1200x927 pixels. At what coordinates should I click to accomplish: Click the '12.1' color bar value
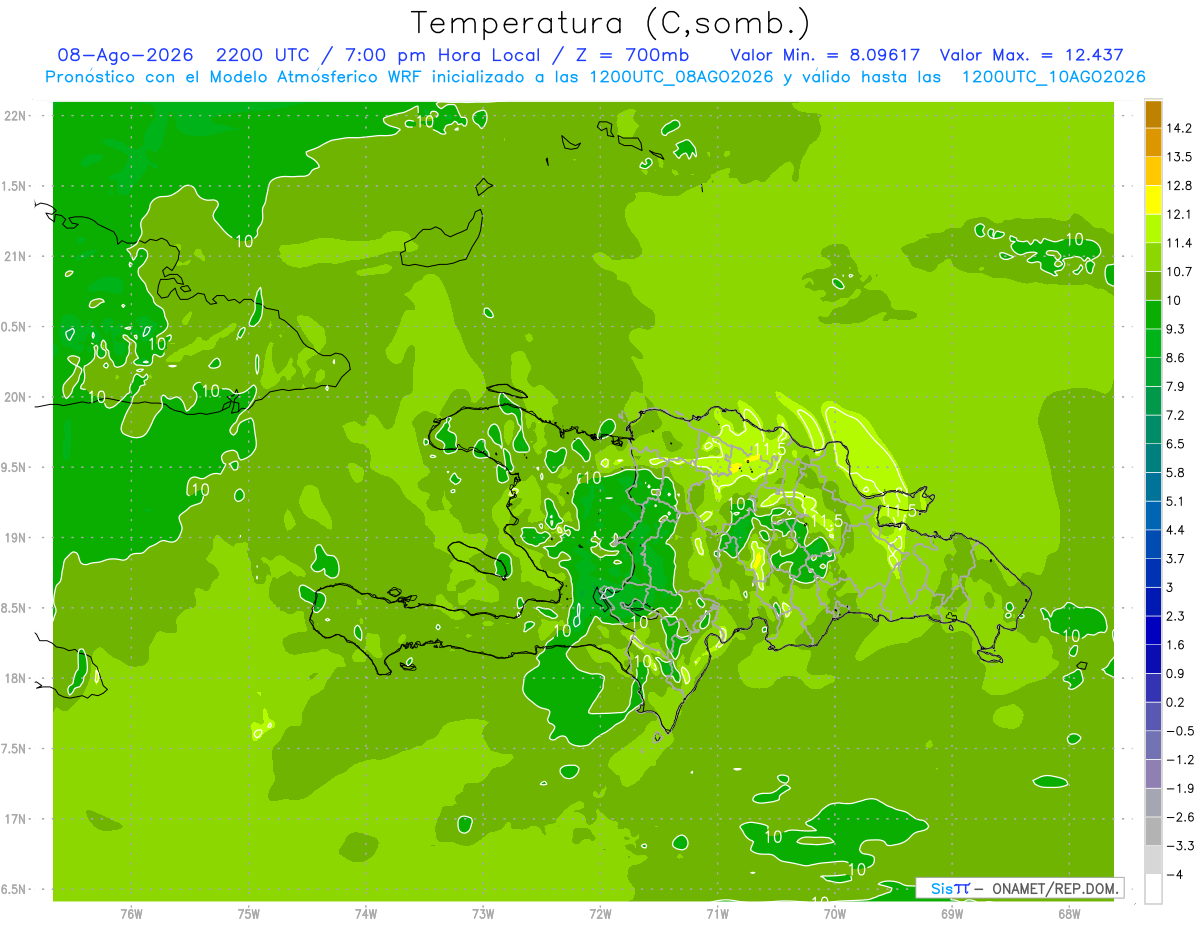coord(1180,214)
